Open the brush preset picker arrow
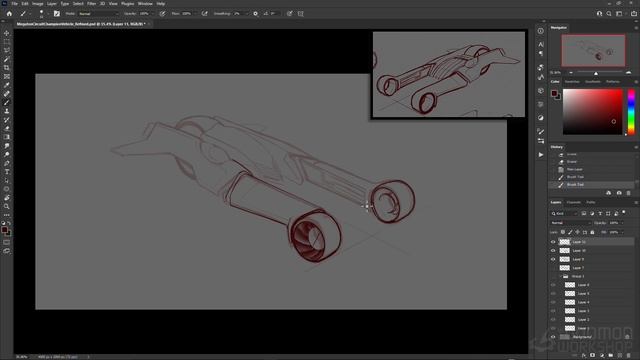Viewport: 640px width, 360px height. [48, 13]
